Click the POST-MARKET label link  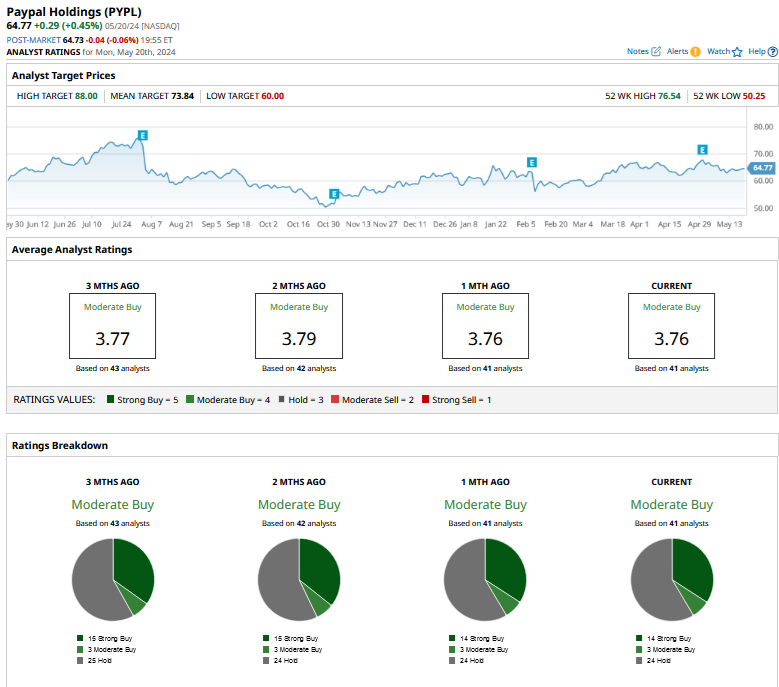(32, 40)
